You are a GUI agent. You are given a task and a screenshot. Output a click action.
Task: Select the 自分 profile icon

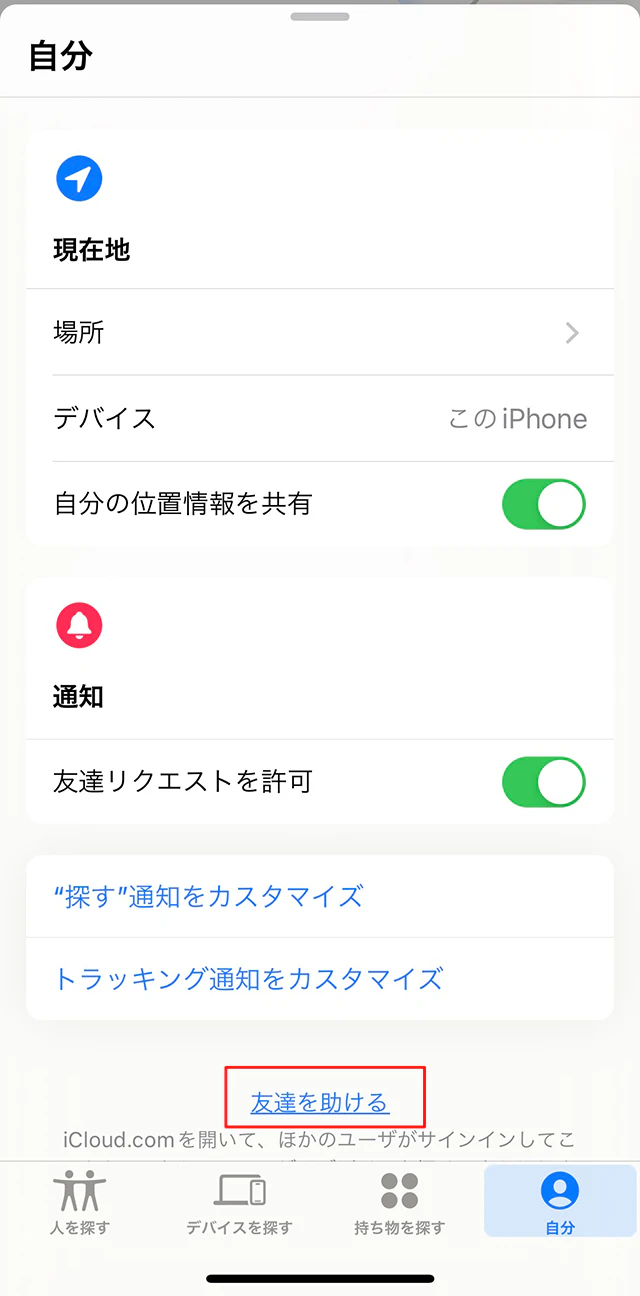click(560, 1190)
